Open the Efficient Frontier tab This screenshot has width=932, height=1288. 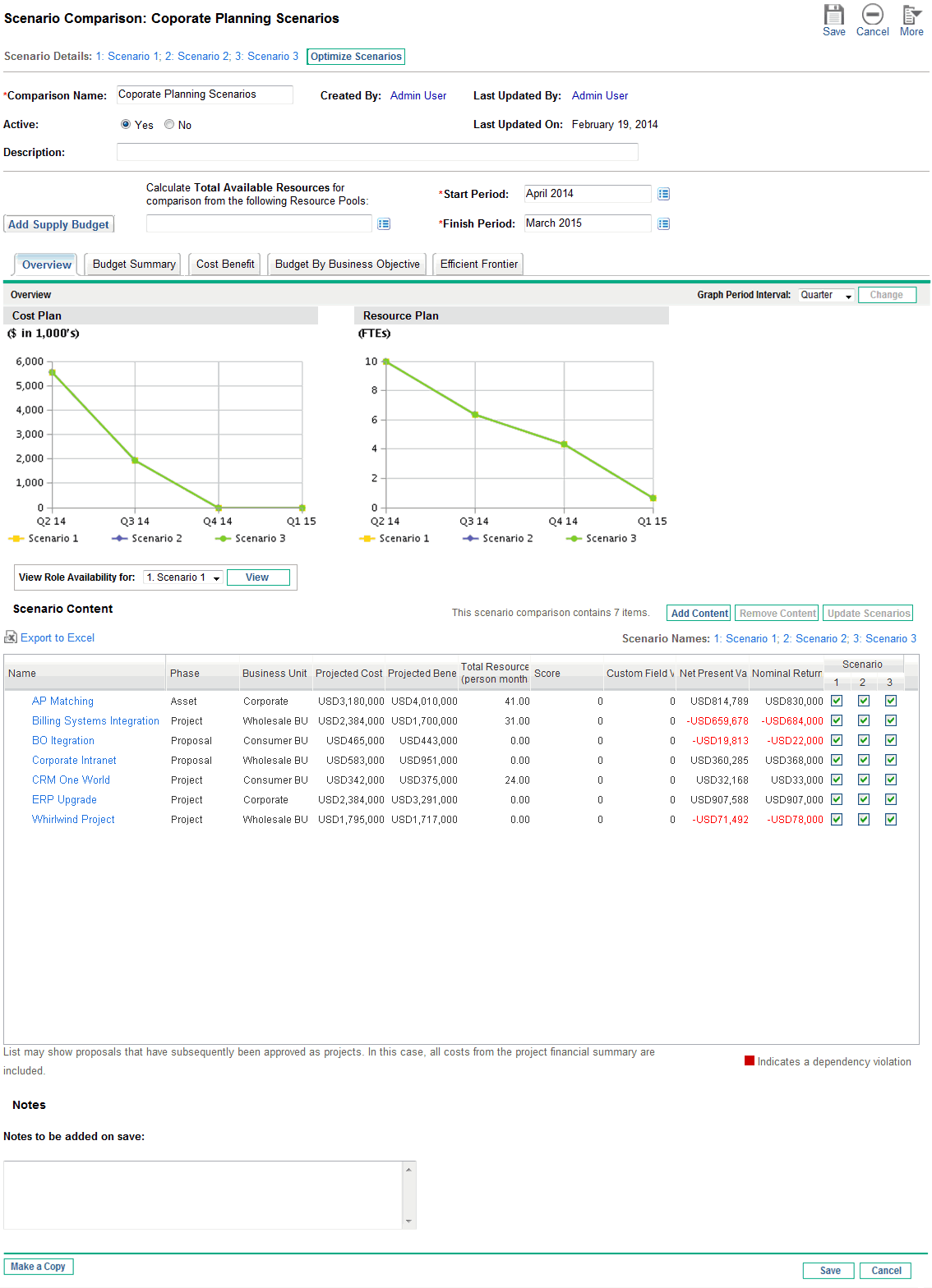478,264
